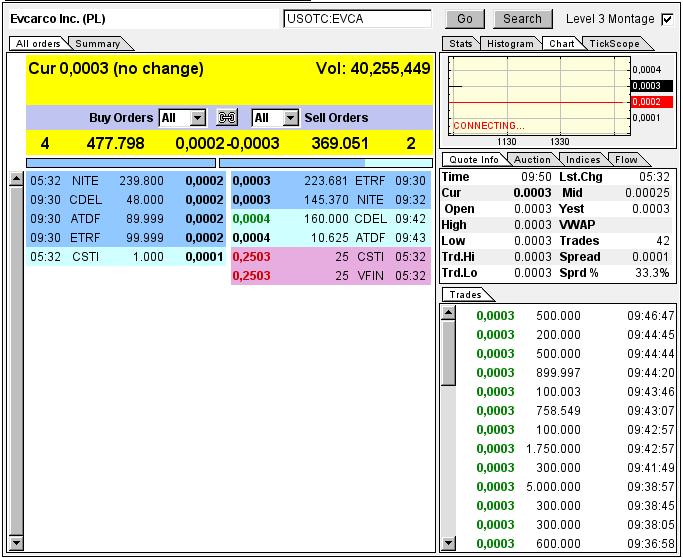Select the ETRF buy order 99.999
The width and height of the screenshot is (683, 558).
click(126, 238)
